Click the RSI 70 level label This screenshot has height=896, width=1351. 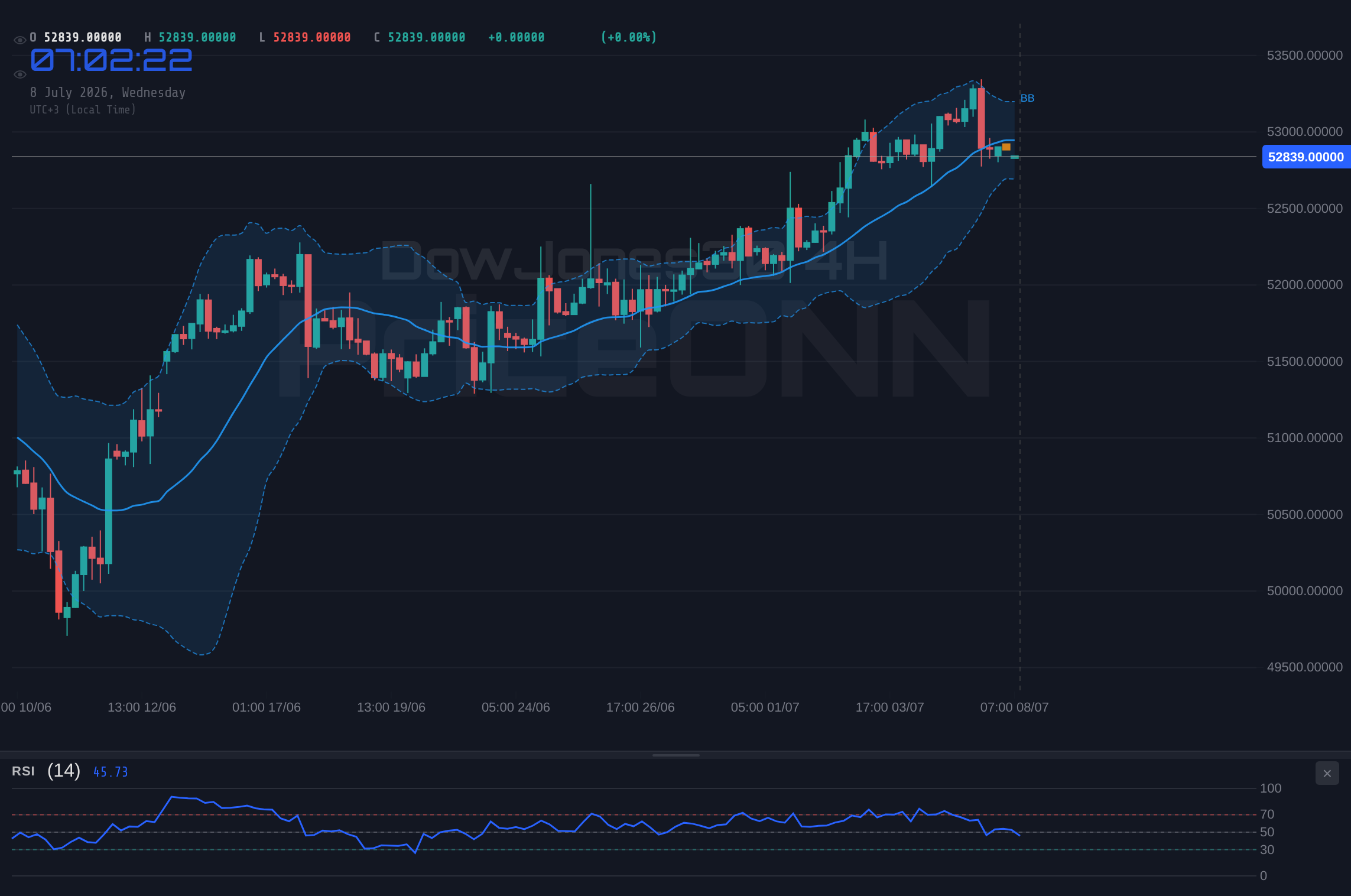tap(1267, 814)
